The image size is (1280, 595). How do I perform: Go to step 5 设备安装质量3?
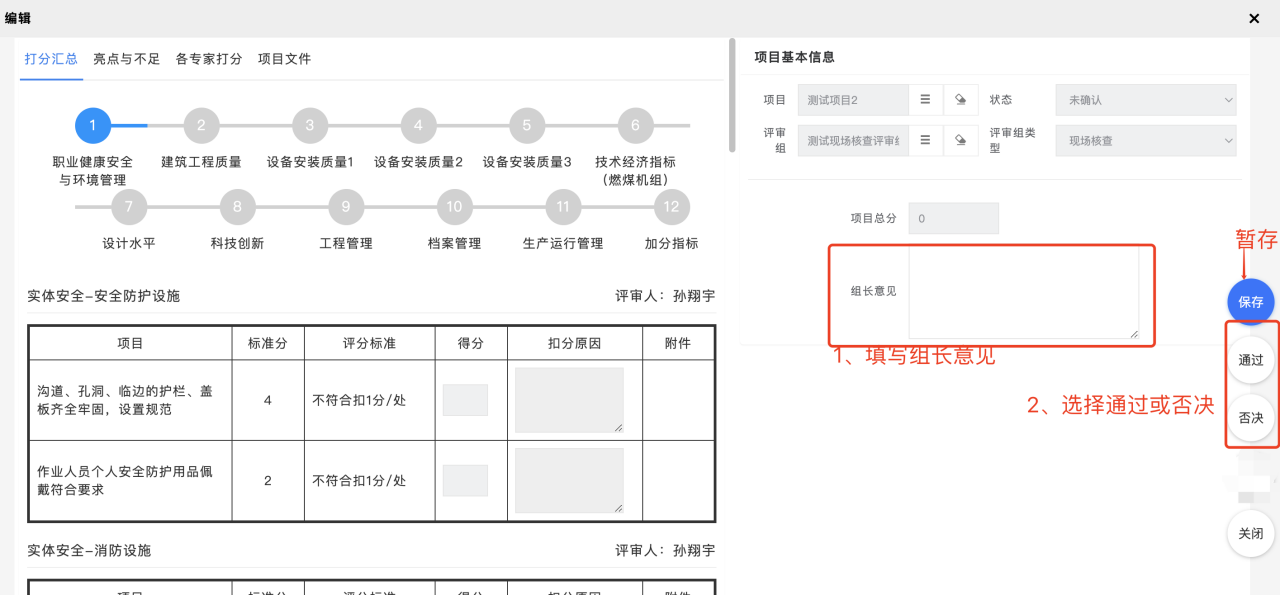527,126
